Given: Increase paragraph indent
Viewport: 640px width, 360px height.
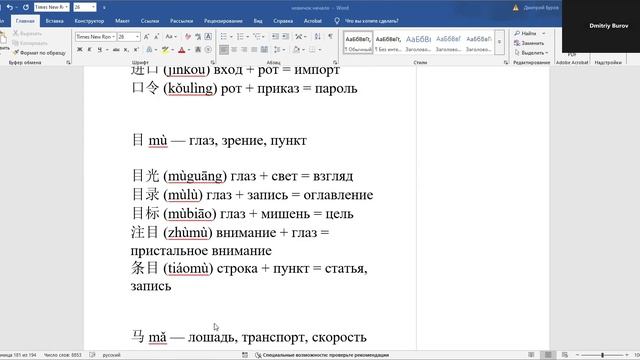Looking at the screenshot, I should click(285, 37).
